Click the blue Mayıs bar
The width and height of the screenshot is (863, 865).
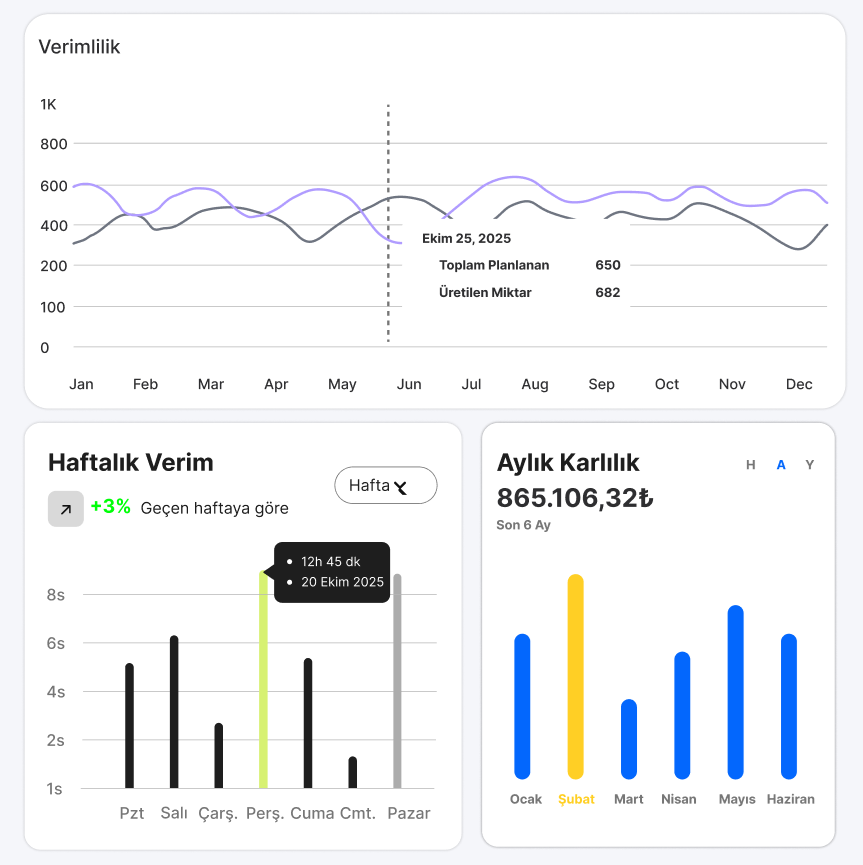pos(736,692)
